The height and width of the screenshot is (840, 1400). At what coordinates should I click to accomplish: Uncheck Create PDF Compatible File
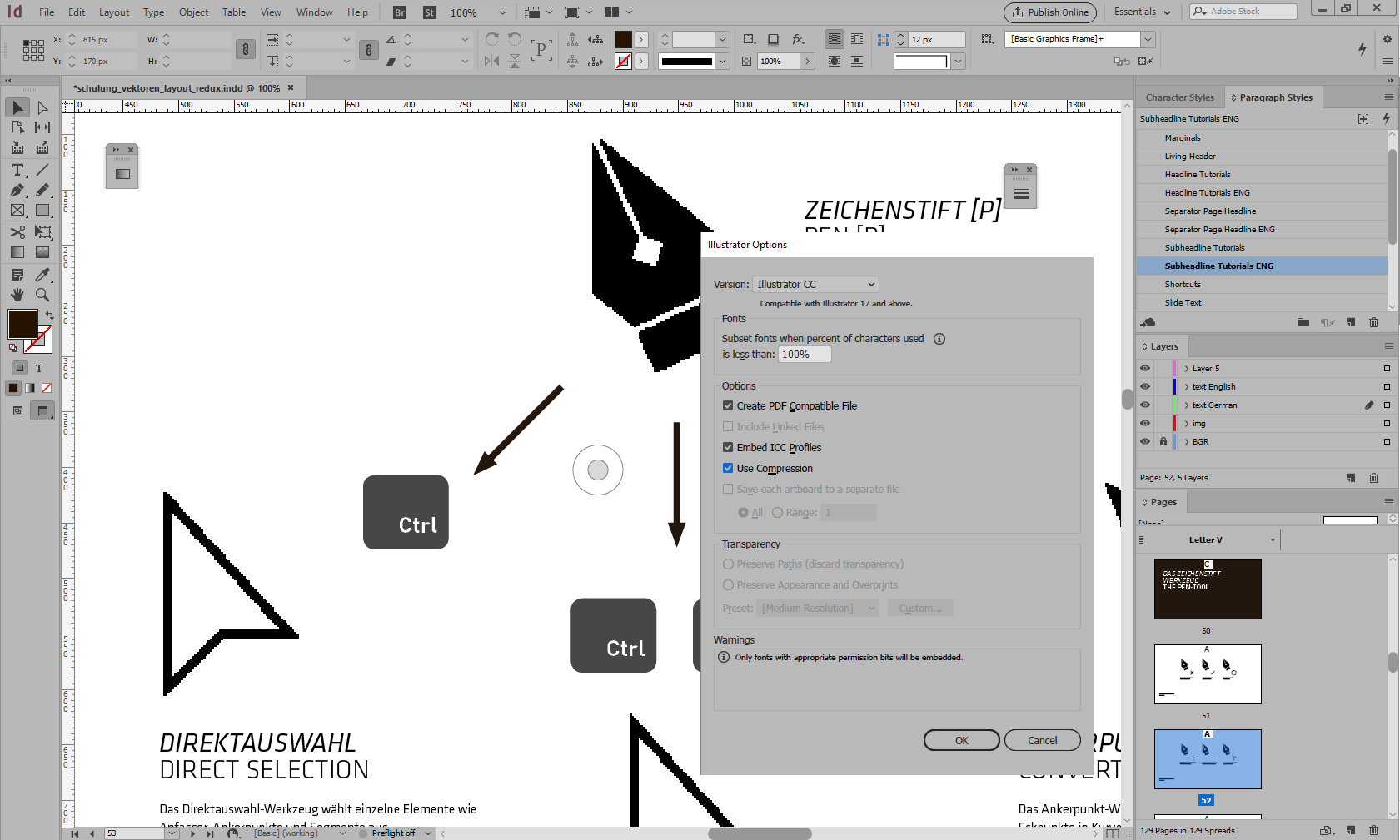[728, 406]
